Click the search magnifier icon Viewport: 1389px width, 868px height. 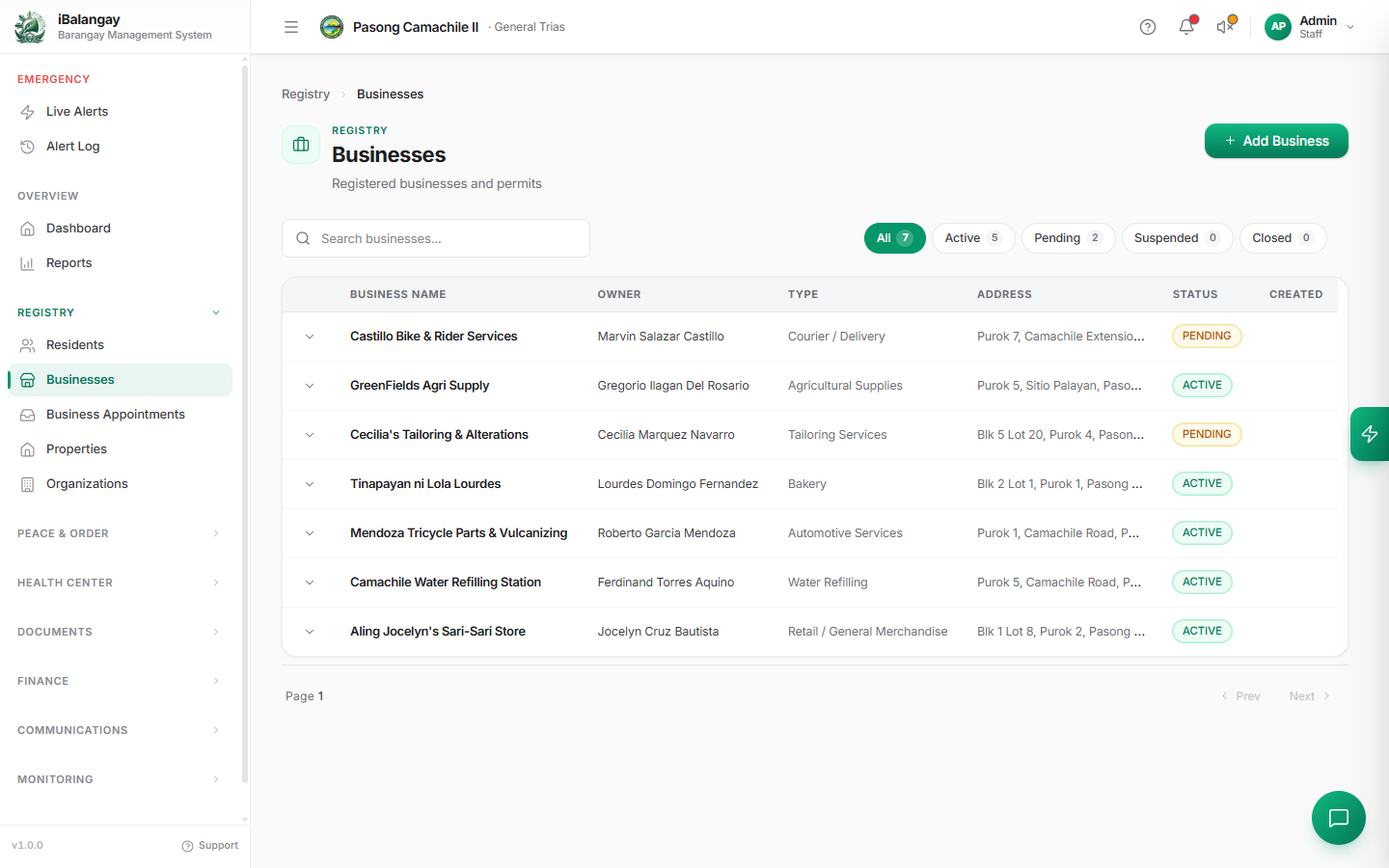(303, 238)
